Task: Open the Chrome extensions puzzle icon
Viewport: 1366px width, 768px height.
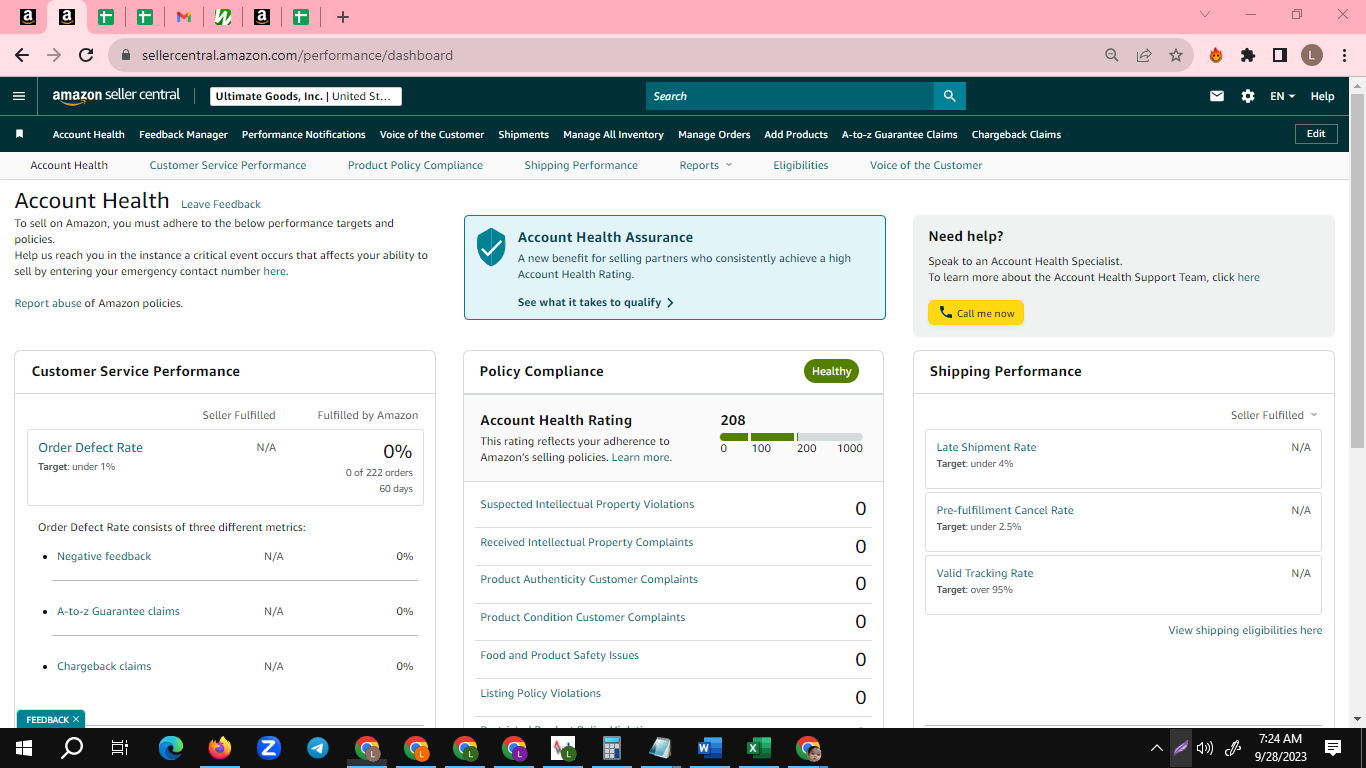Action: (1248, 56)
